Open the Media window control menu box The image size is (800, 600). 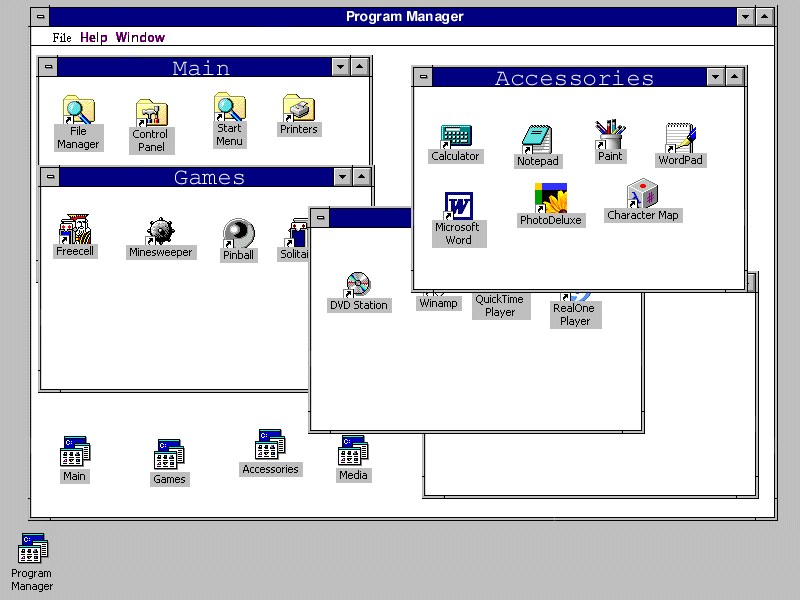tap(320, 218)
